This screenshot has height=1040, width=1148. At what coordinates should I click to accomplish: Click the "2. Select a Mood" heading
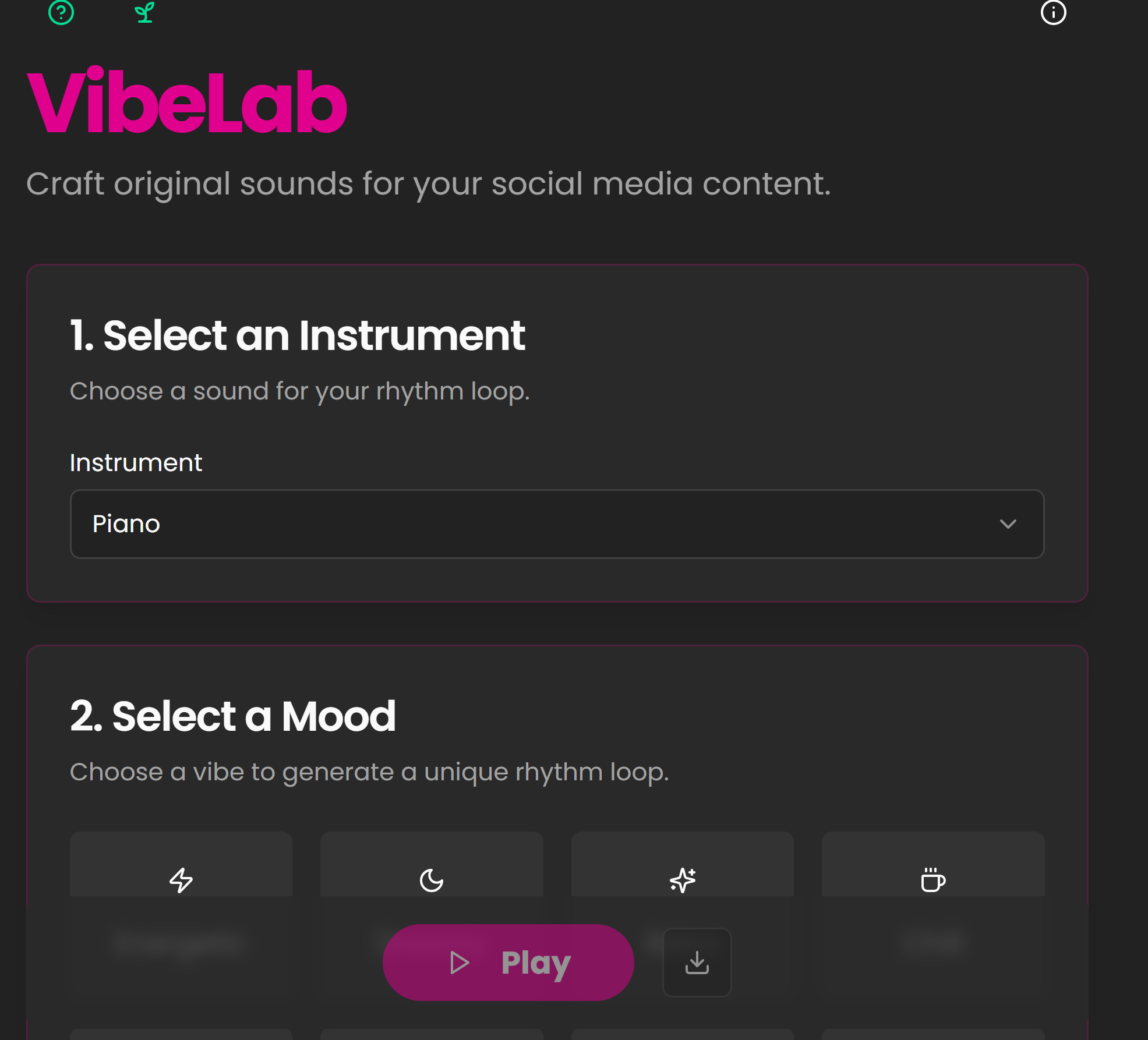[x=233, y=716]
